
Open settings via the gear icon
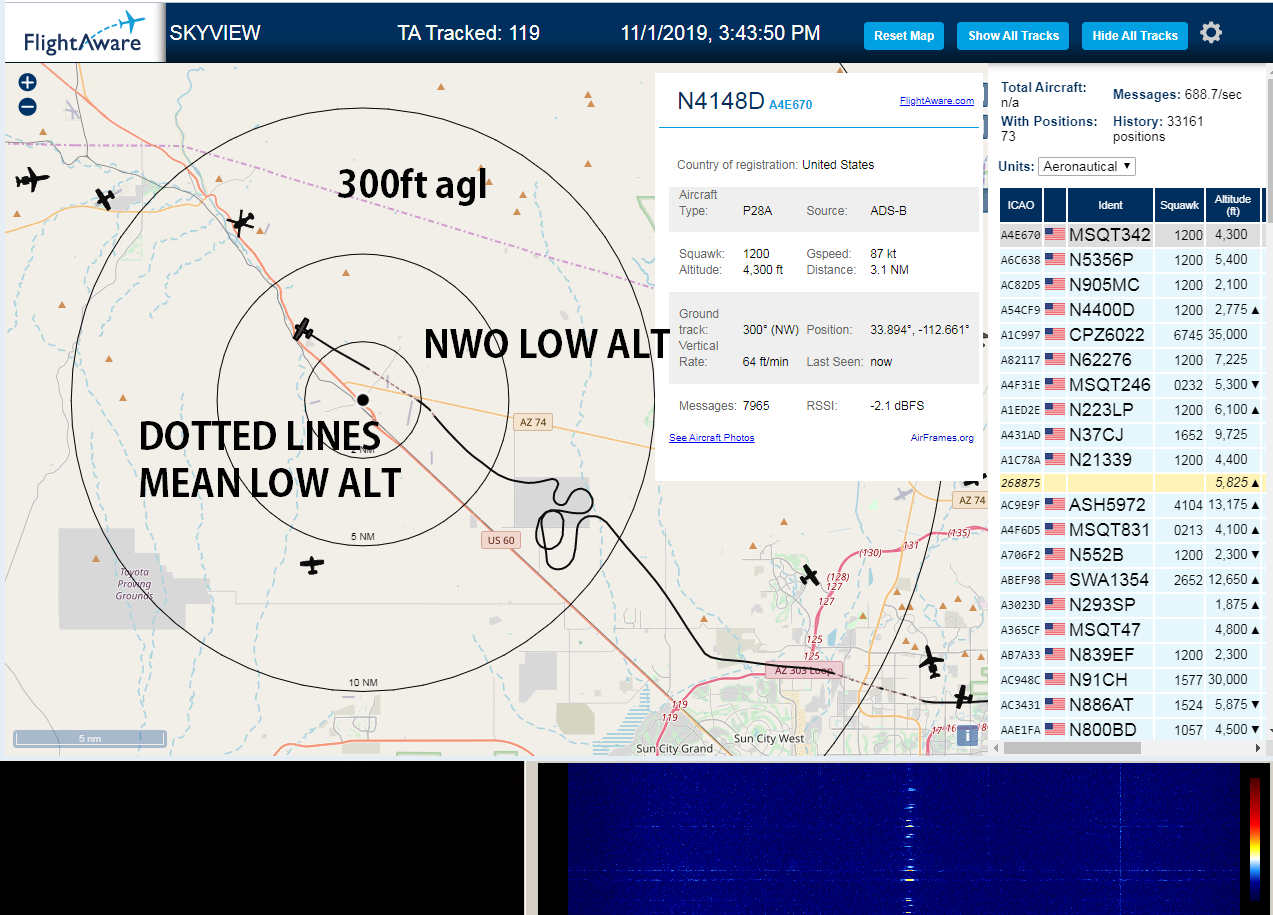tap(1211, 33)
